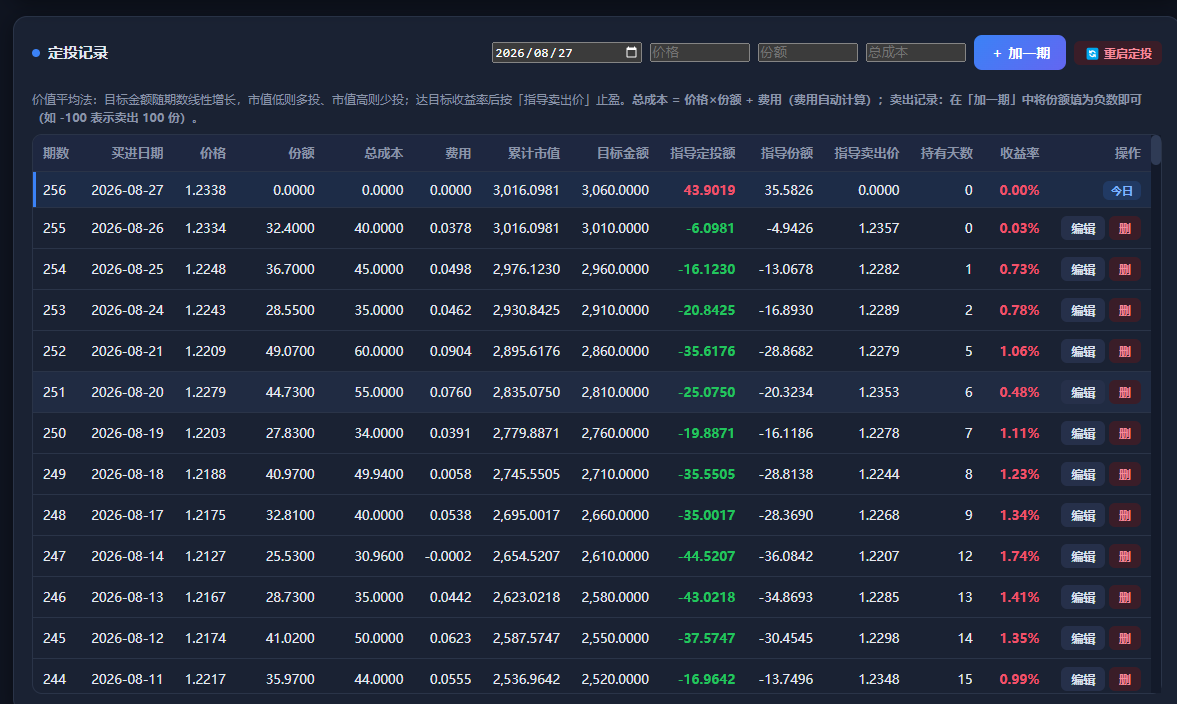Edit the record for period 251

pos(1082,393)
